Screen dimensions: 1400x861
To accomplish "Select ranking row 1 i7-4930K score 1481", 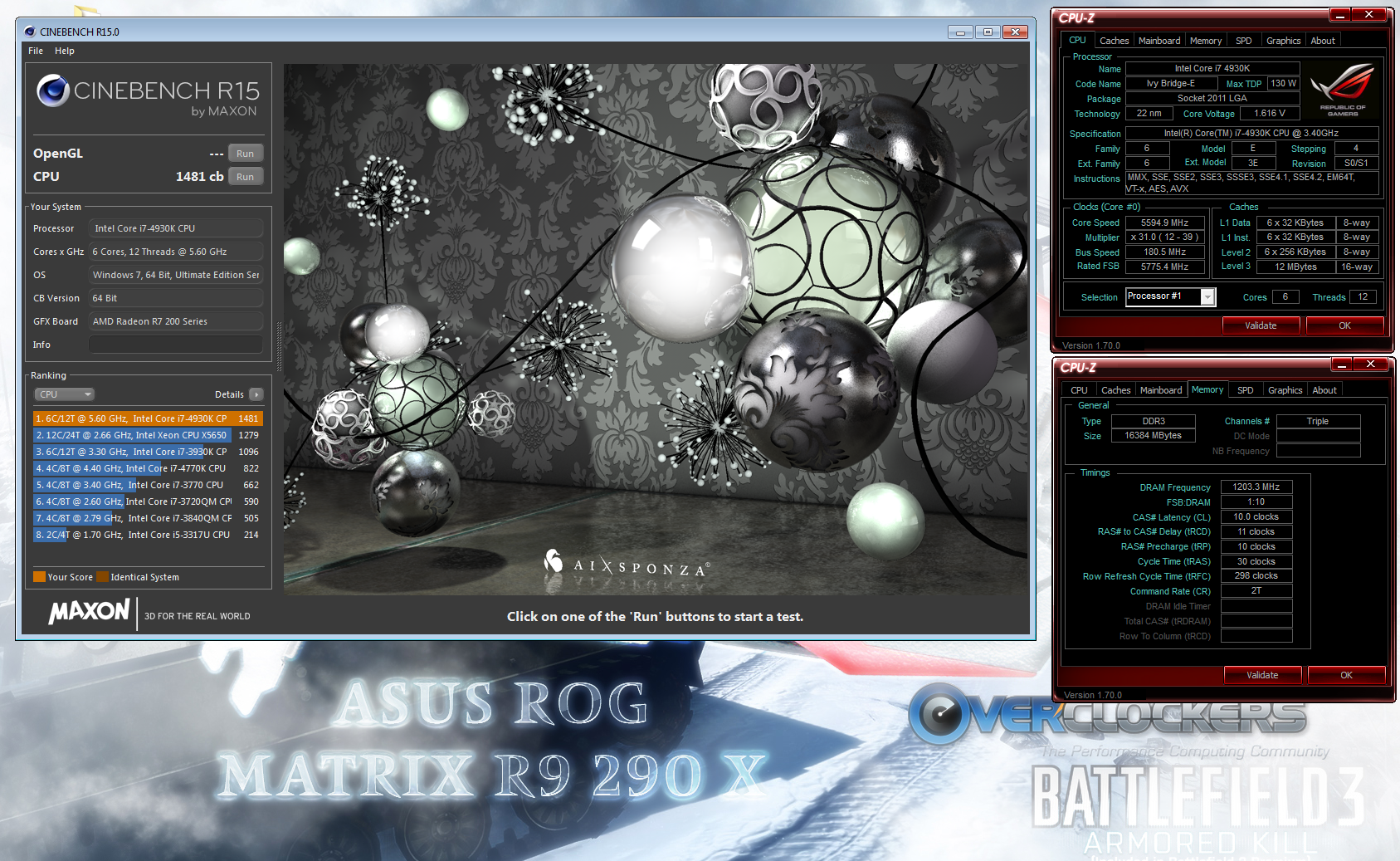I will tap(148, 418).
